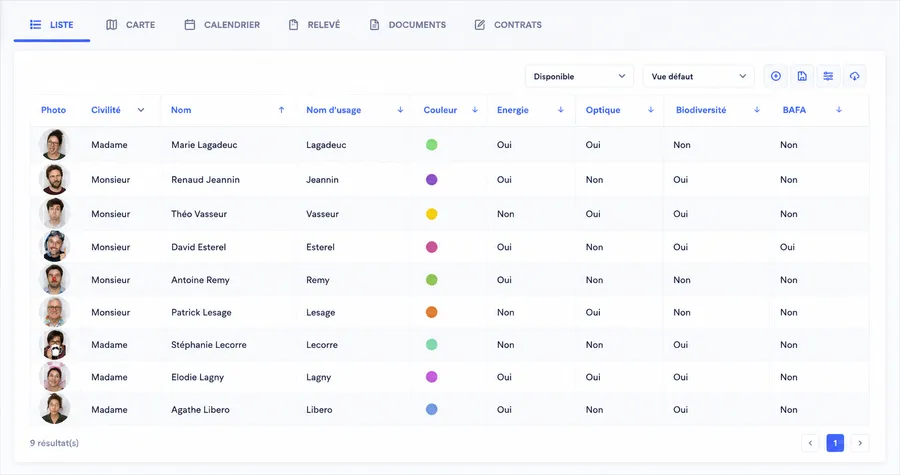Click the 9 résultat(s) count text
Image resolution: width=900 pixels, height=475 pixels.
coord(54,443)
